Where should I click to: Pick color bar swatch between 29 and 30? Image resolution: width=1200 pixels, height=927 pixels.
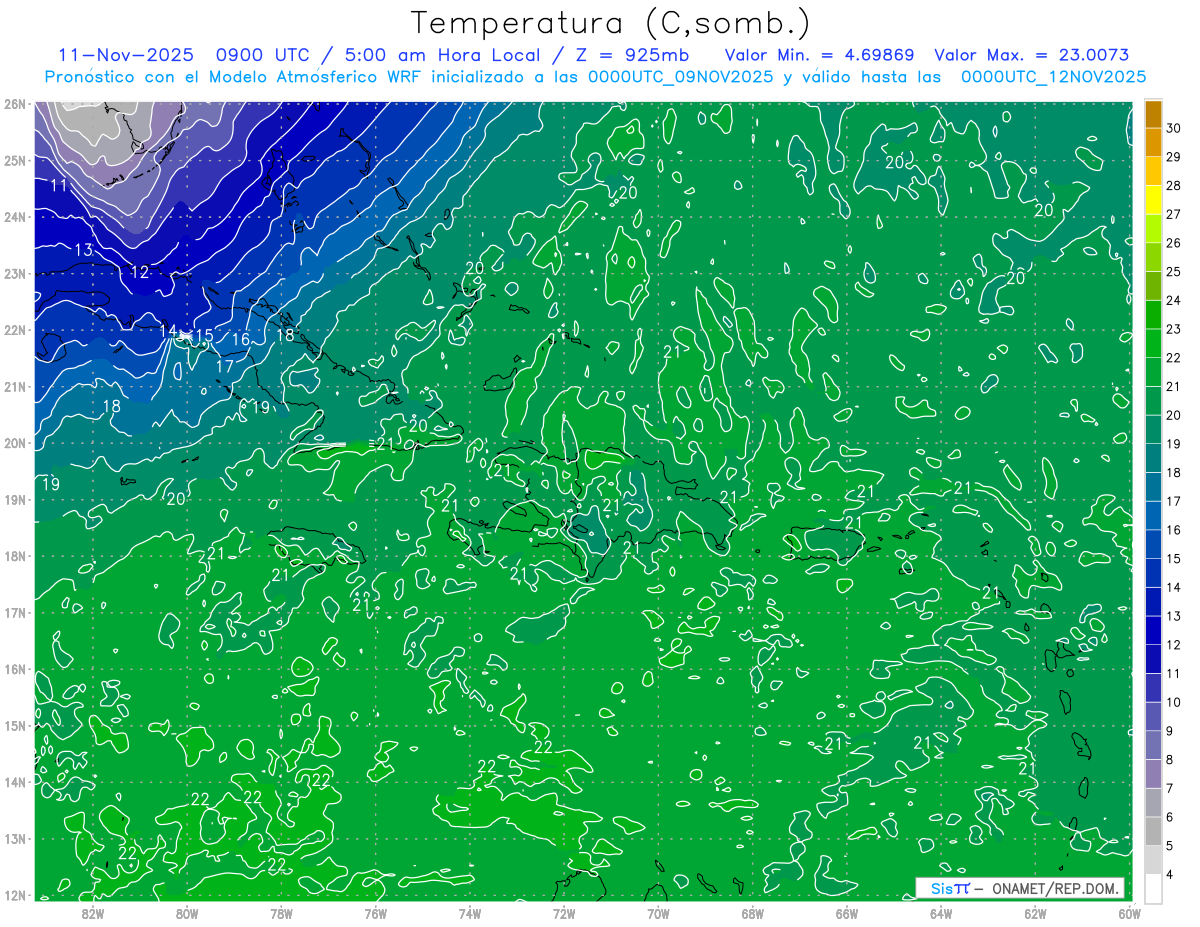(1154, 143)
